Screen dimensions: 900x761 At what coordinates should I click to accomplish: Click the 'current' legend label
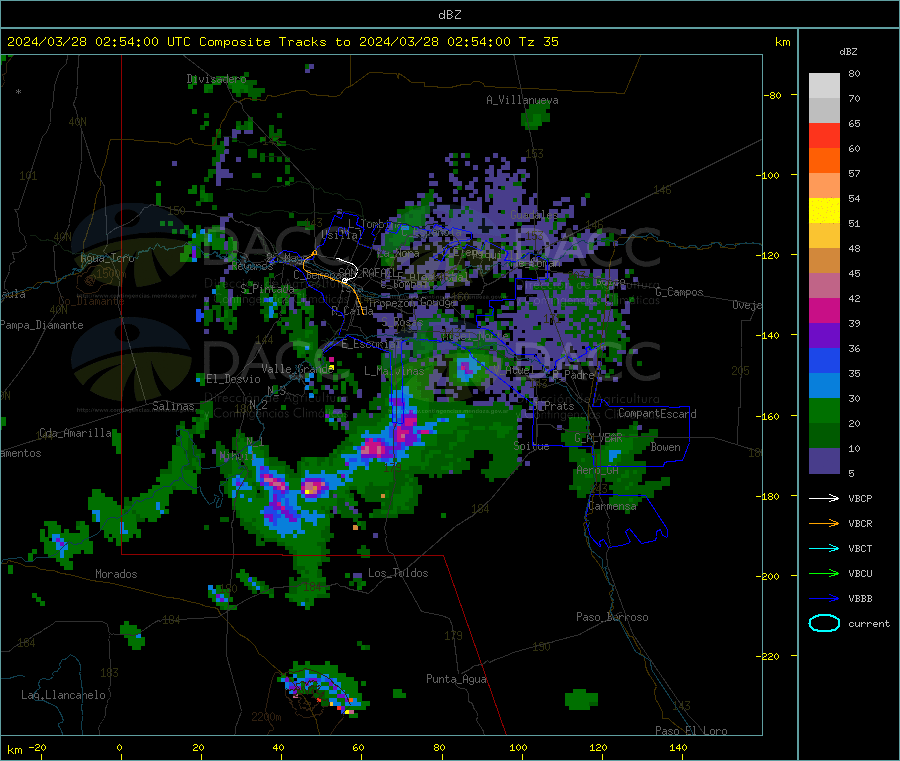(x=869, y=624)
